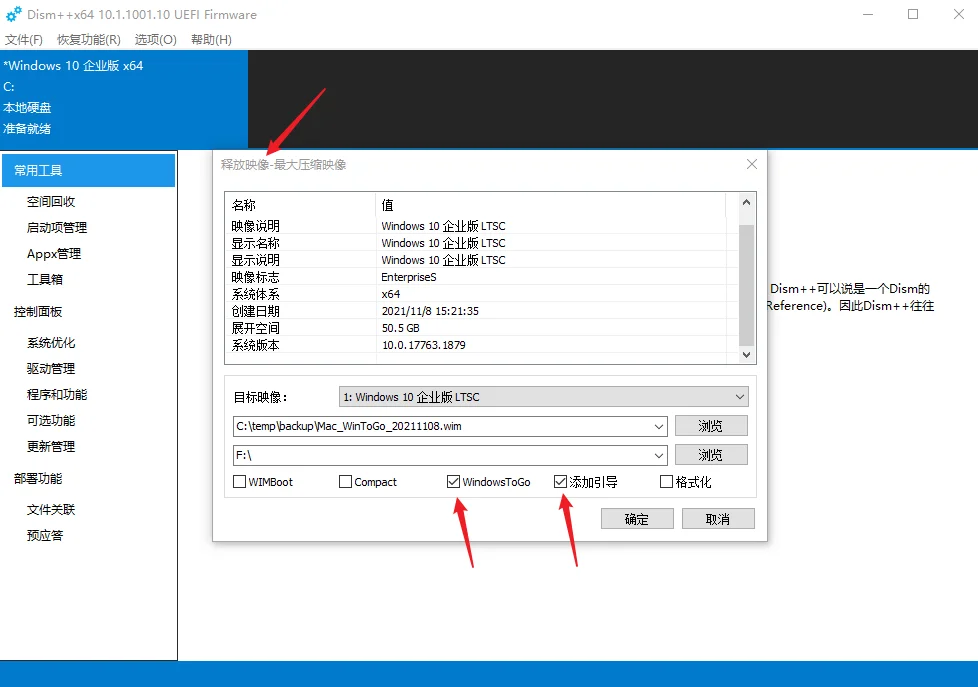The image size is (978, 687).
Task: Select the 系统版本 row
Action: click(x=476, y=345)
